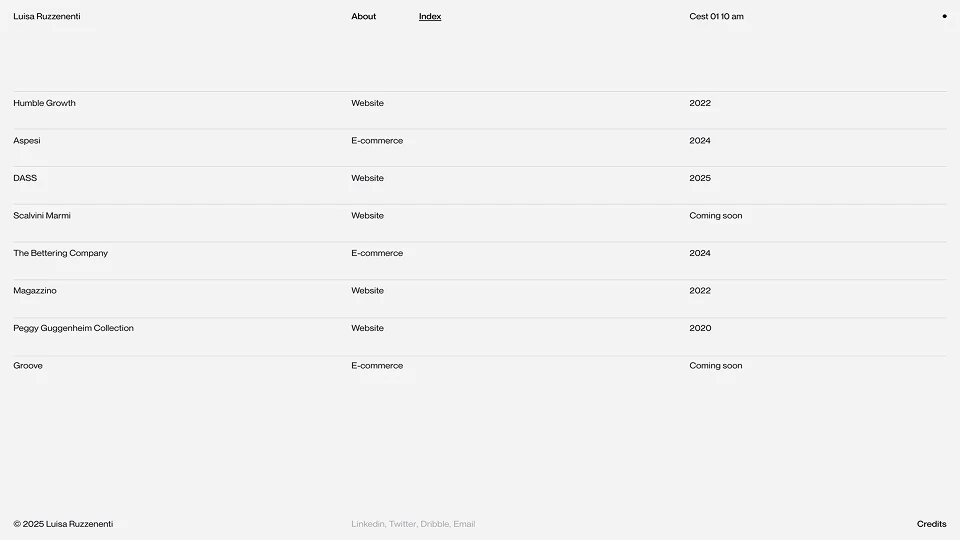Select the Index navigation link
The image size is (960, 540).
(x=430, y=16)
